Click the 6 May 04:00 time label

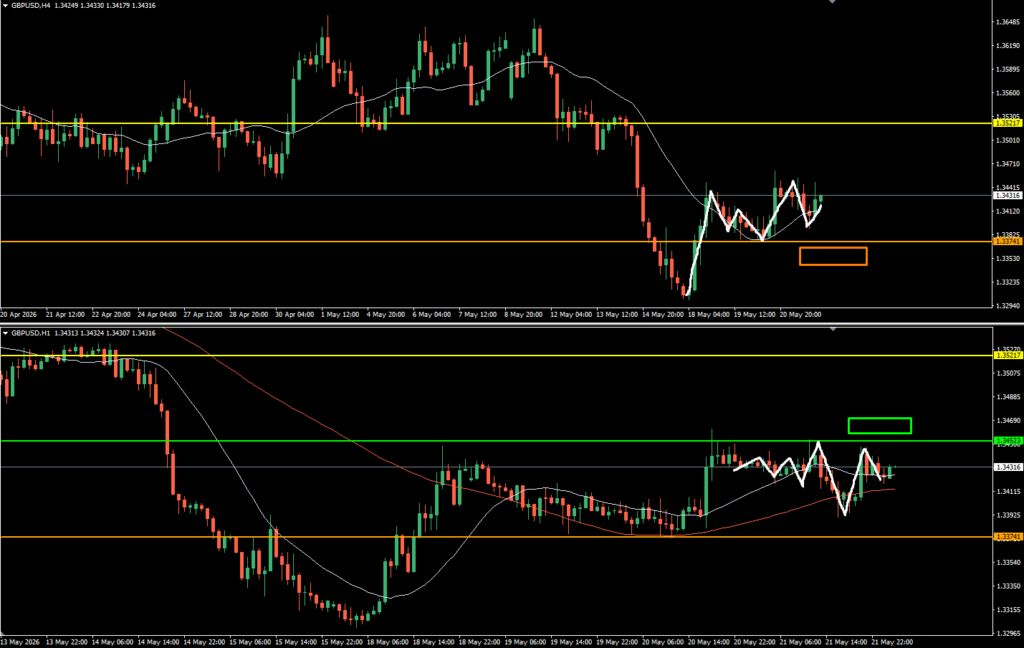(431, 315)
